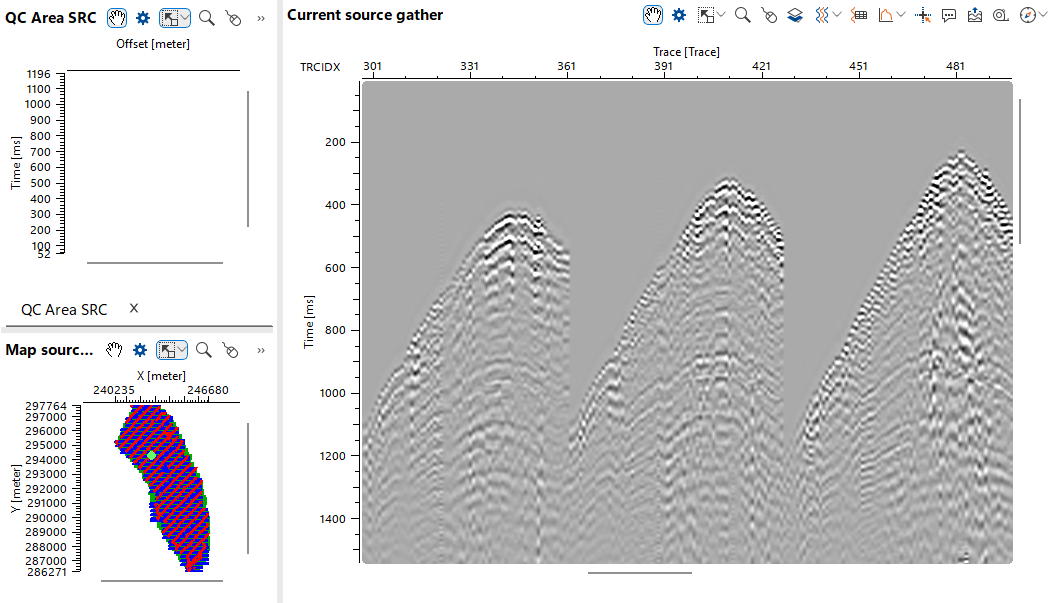The height and width of the screenshot is (603, 1050).
Task: Select pan hand tool in Map source panel
Action: coord(114,350)
